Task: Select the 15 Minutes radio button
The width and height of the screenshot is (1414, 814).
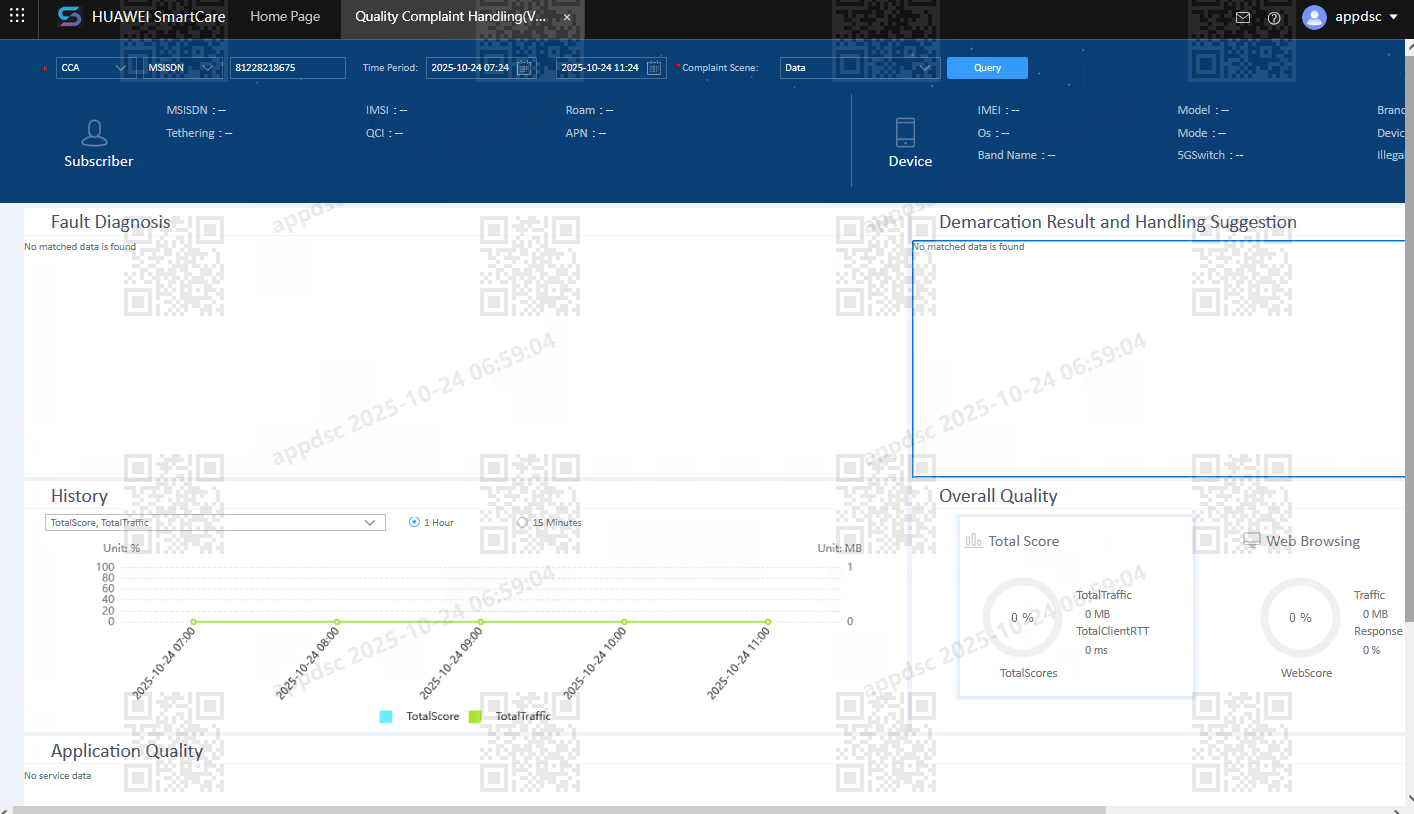Action: coord(522,522)
